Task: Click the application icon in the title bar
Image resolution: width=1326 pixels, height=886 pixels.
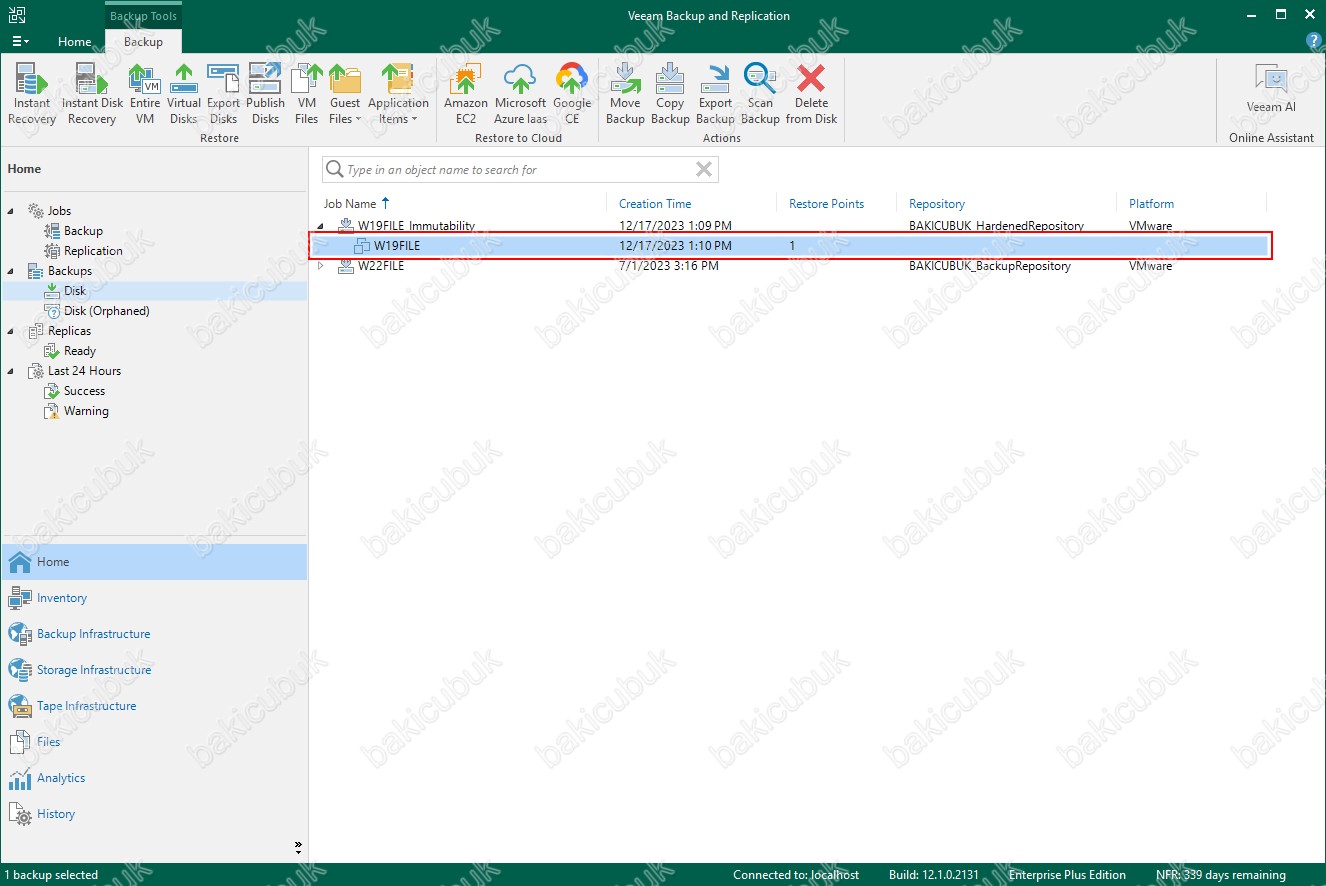Action: click(x=17, y=15)
